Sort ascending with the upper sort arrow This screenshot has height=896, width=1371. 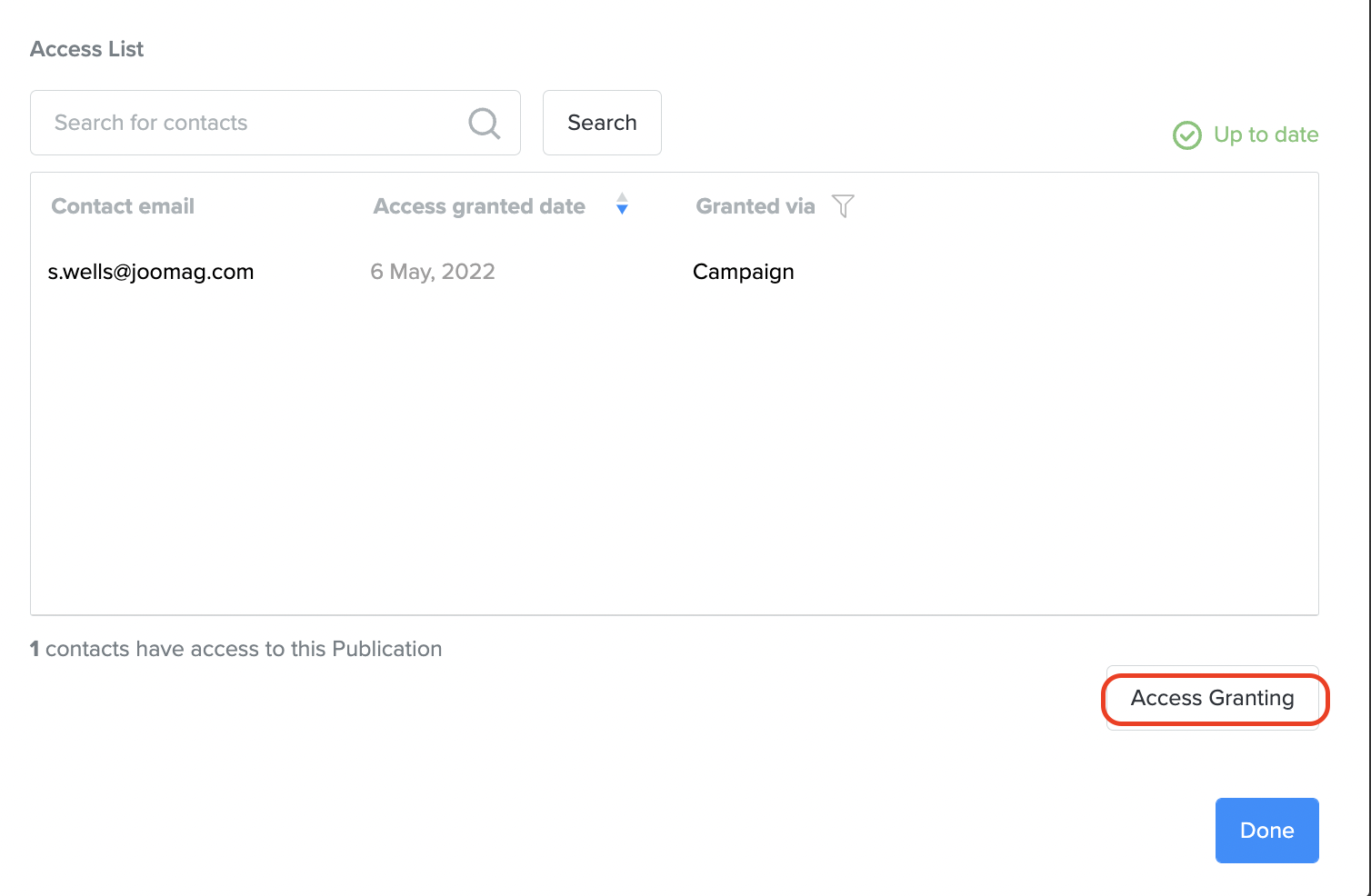(622, 197)
